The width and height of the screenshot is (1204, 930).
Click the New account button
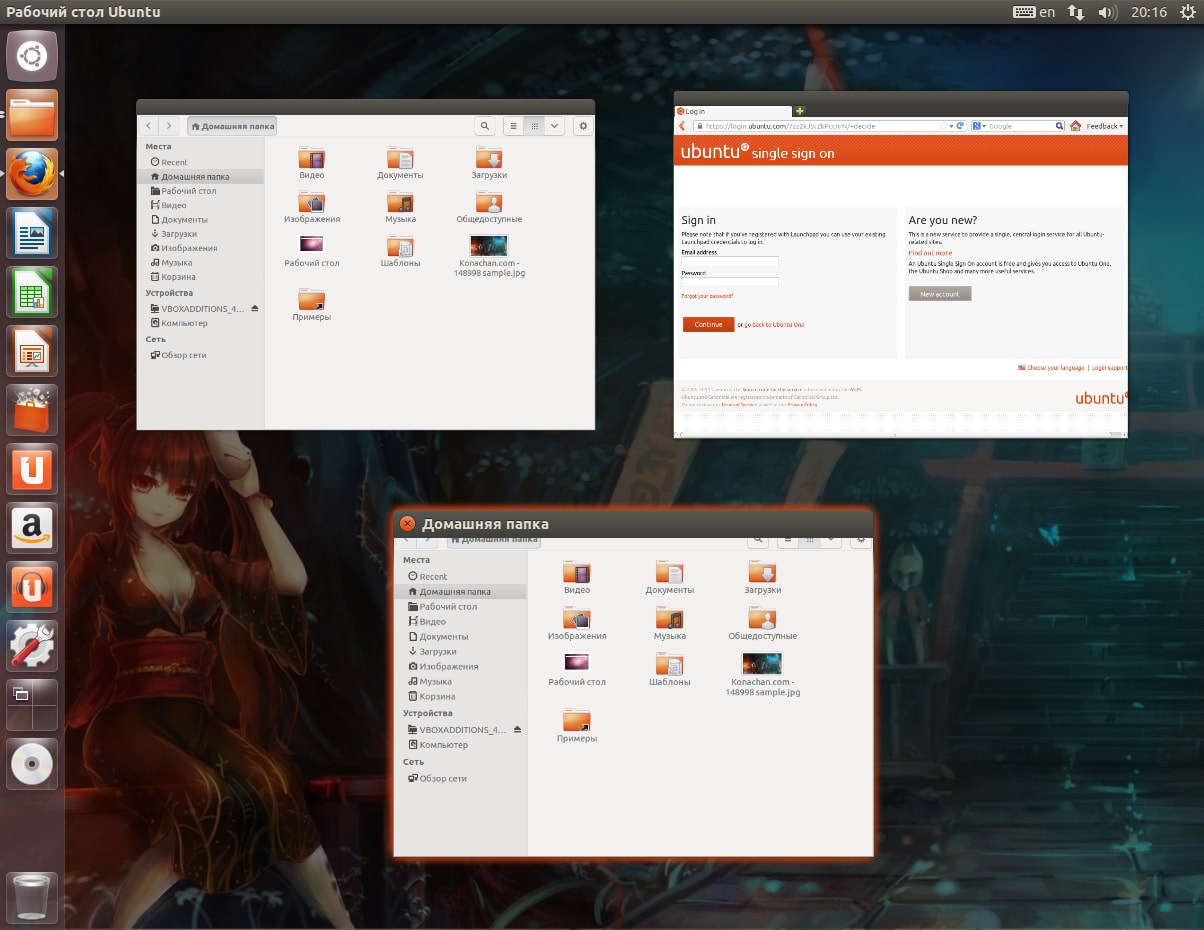point(940,294)
